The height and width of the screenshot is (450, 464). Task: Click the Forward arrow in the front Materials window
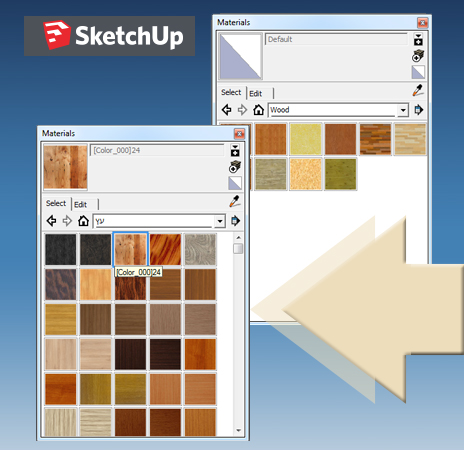(x=67, y=221)
